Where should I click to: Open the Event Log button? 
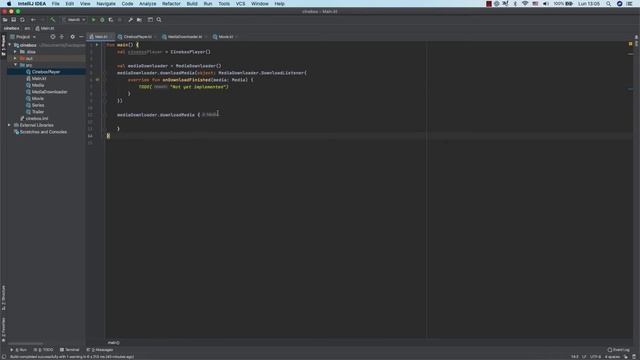618,350
